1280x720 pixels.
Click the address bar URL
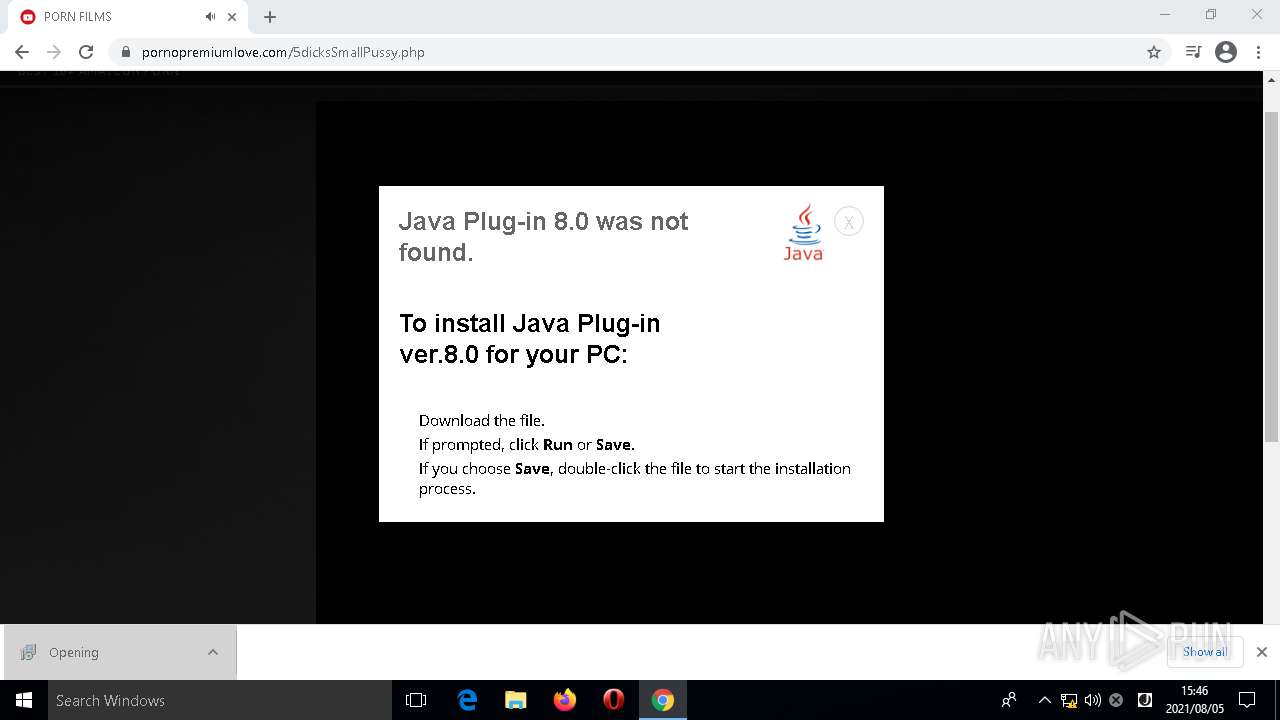click(x=283, y=52)
